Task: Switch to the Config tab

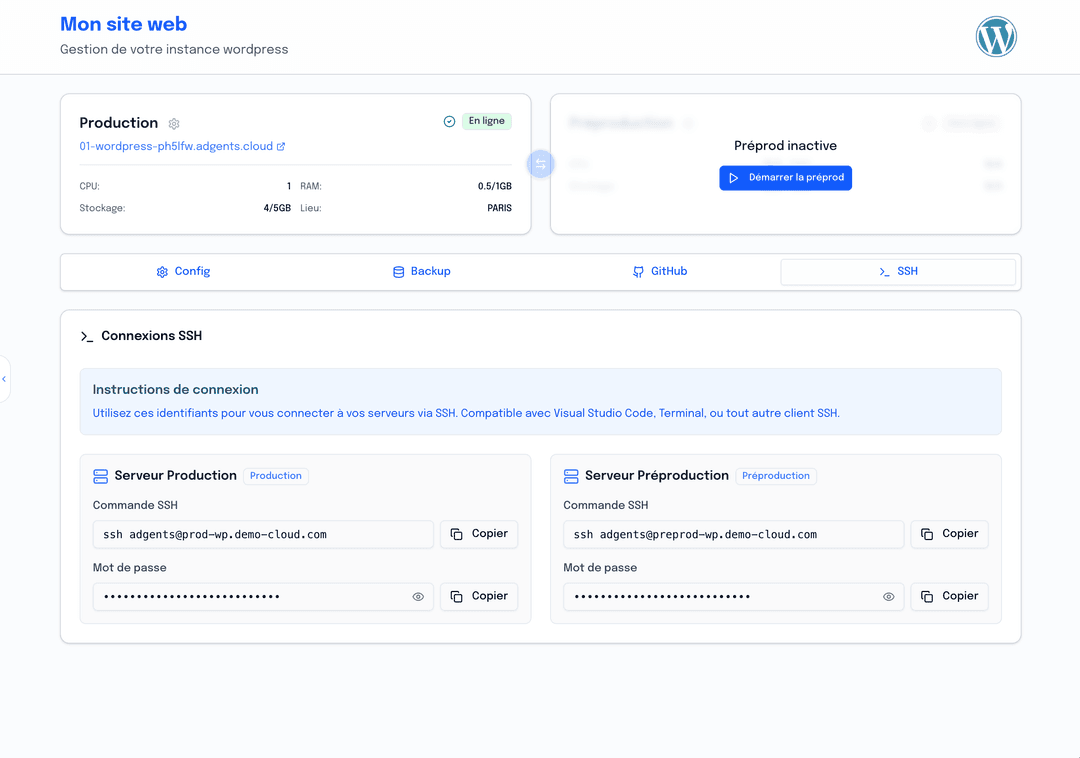Action: (183, 272)
